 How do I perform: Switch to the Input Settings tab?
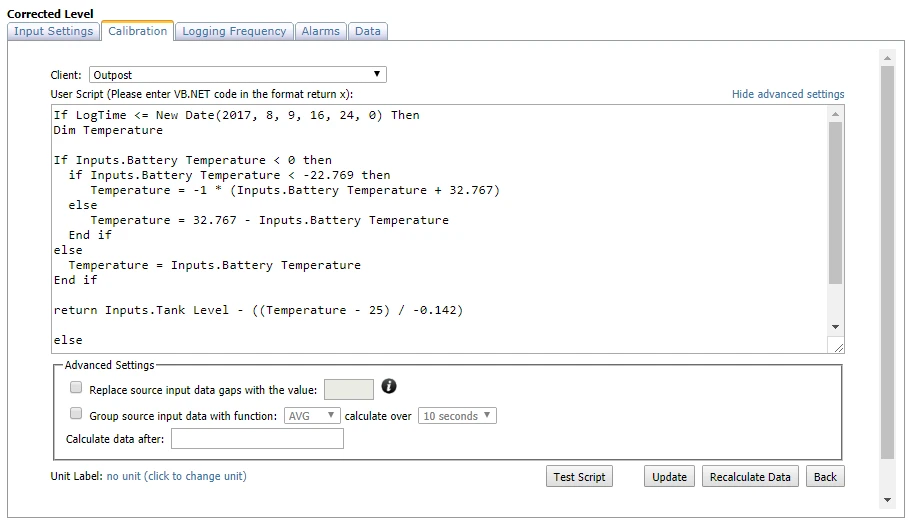click(x=54, y=31)
